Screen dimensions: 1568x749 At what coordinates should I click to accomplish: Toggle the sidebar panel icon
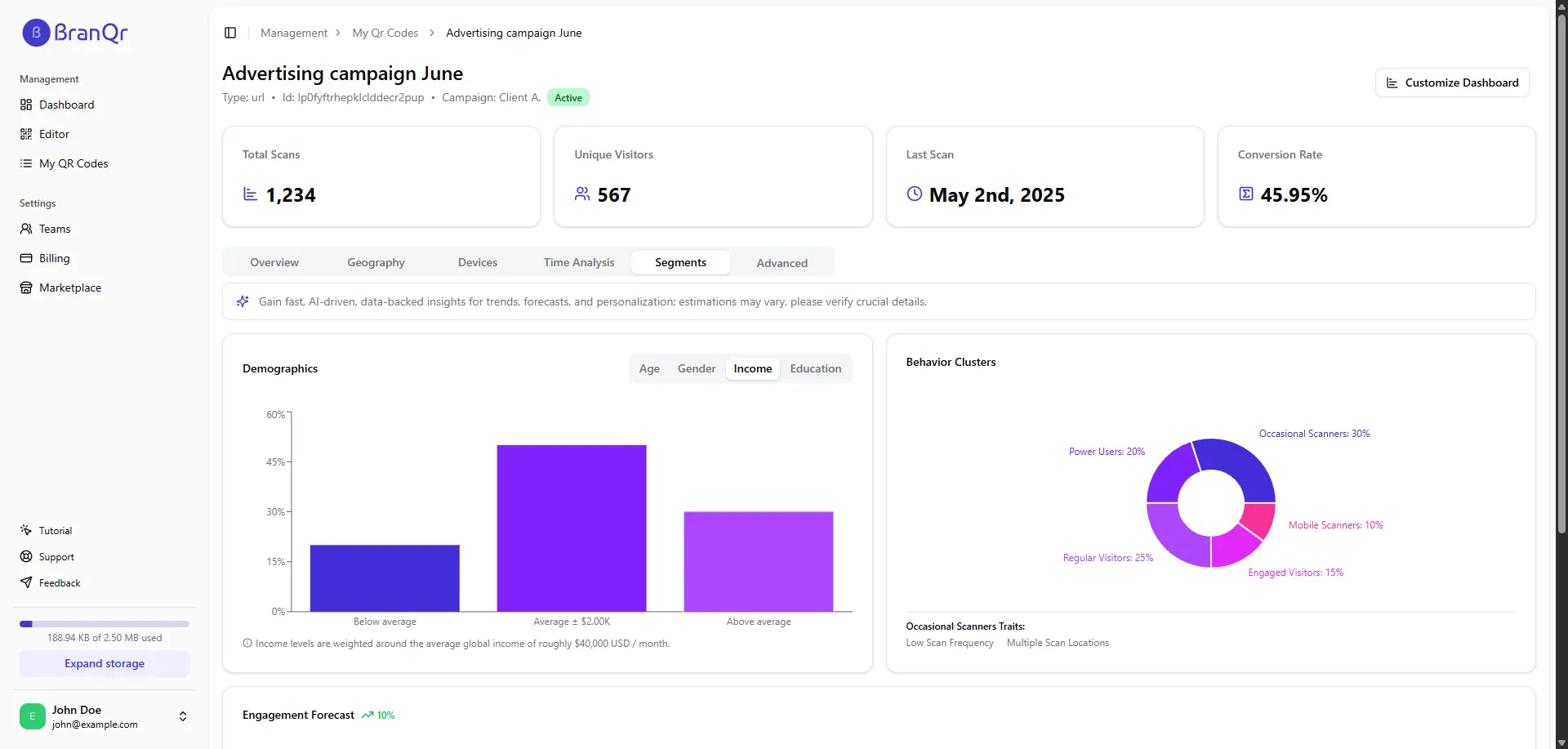tap(230, 33)
